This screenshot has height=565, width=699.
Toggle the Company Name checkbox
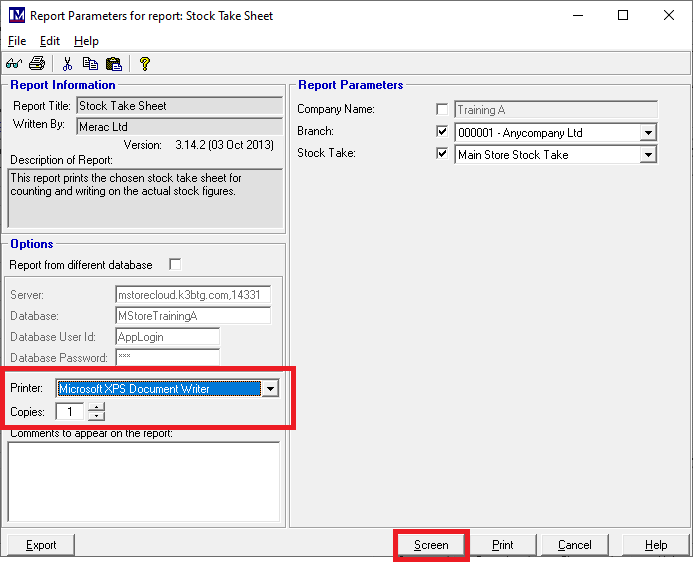click(442, 109)
